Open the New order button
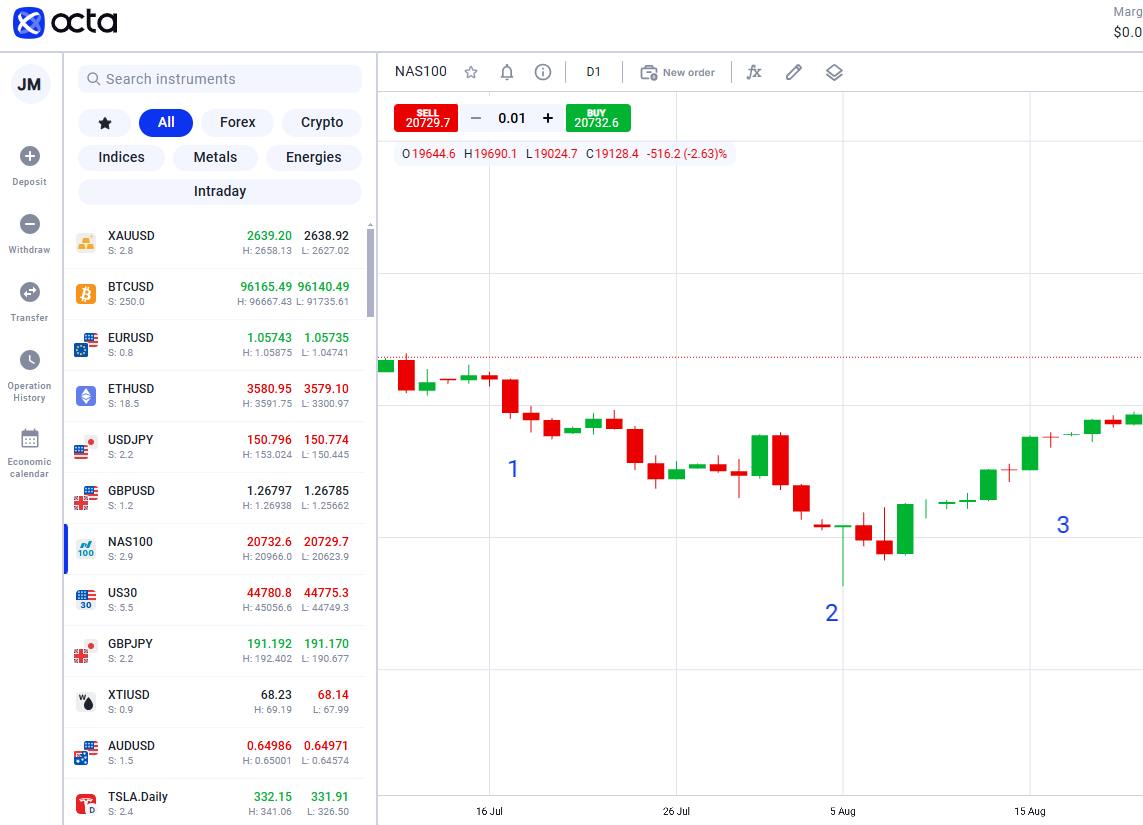This screenshot has width=1143, height=825. (678, 72)
